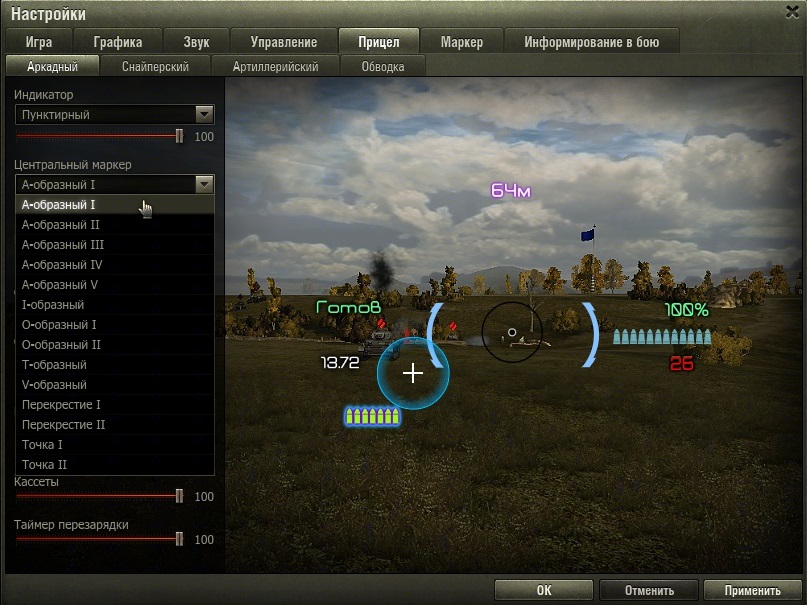
Task: Select the I-образный marker option
Action: (x=115, y=305)
